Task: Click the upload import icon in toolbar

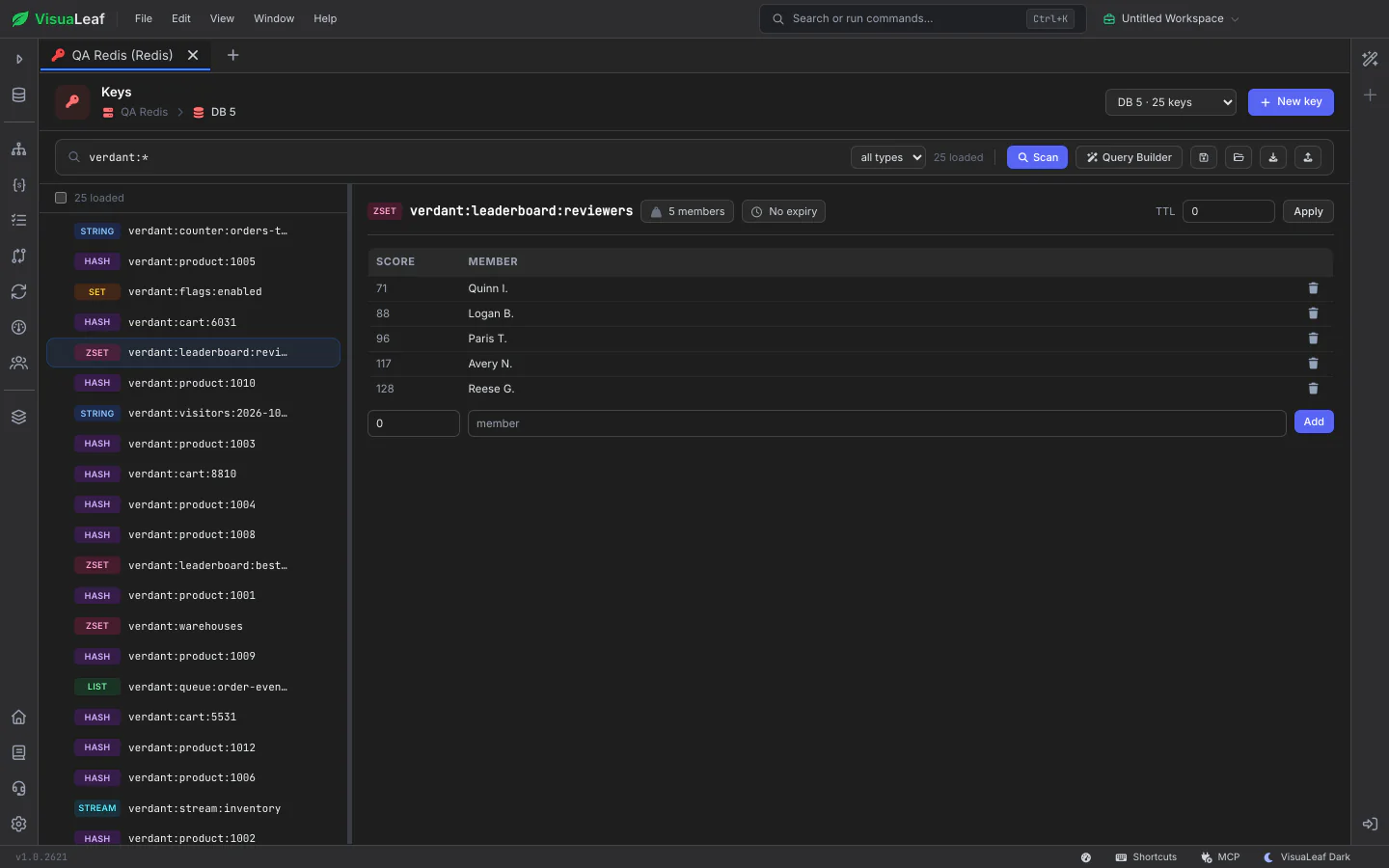Action: tap(1308, 157)
